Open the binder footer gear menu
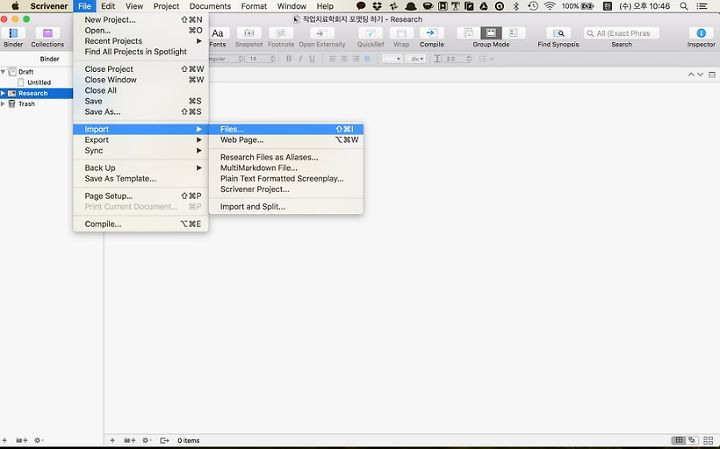 [39, 440]
